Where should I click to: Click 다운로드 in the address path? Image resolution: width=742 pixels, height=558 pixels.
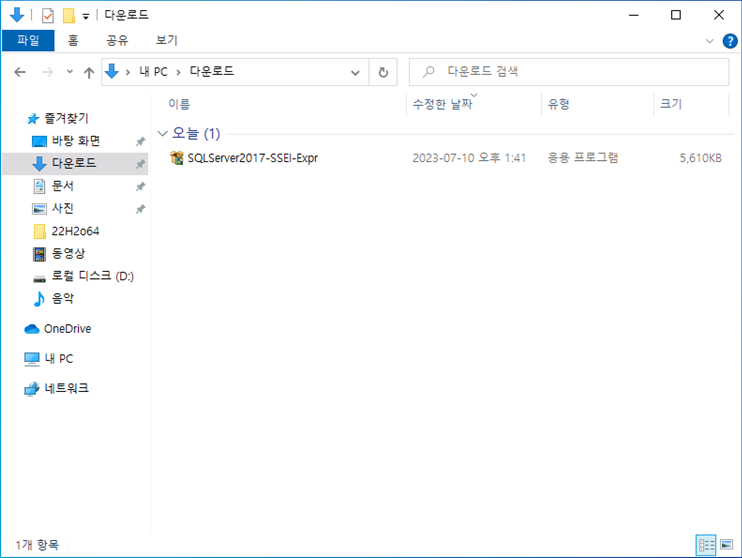(x=212, y=71)
